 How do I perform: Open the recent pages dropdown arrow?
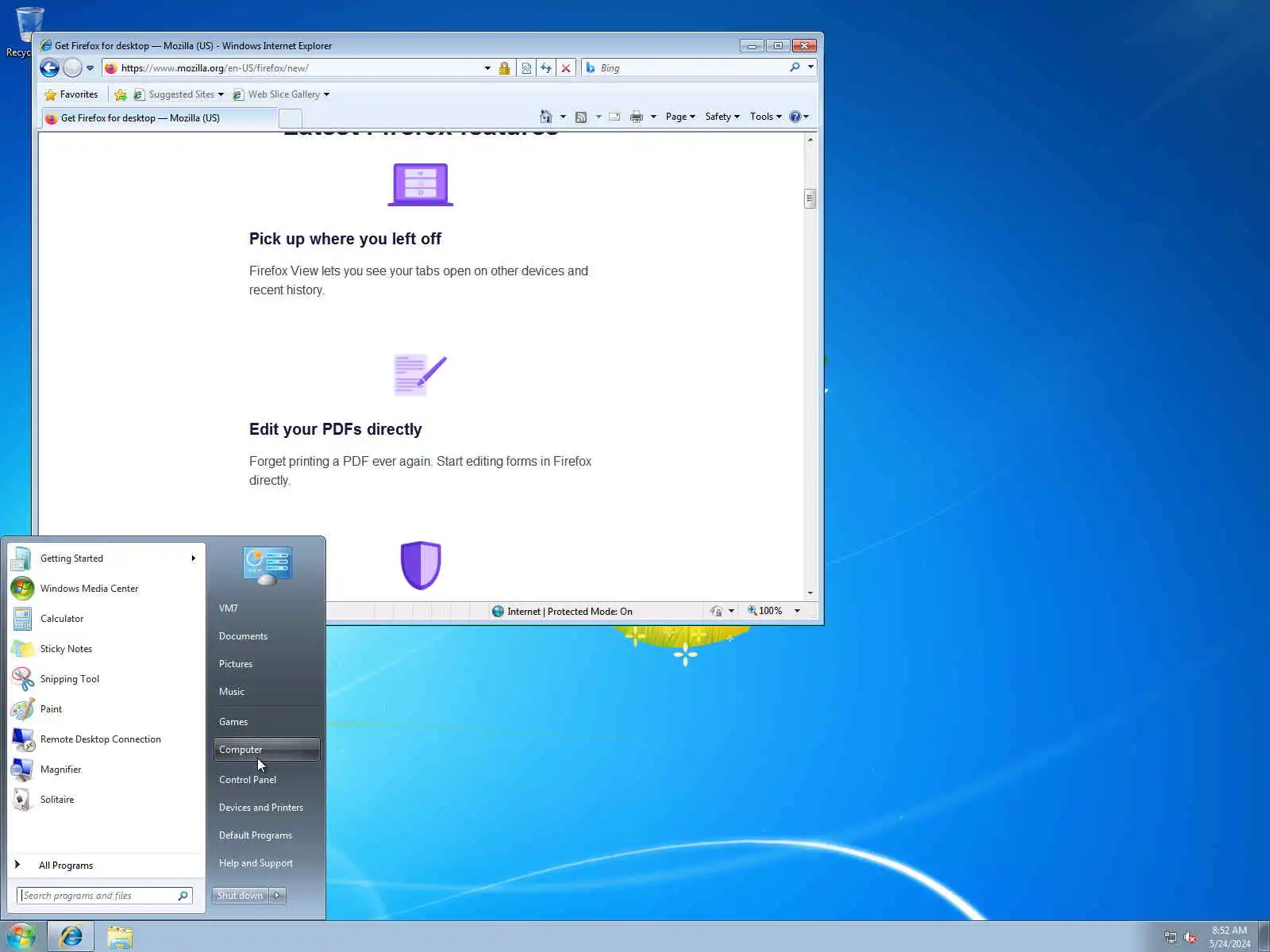click(90, 68)
